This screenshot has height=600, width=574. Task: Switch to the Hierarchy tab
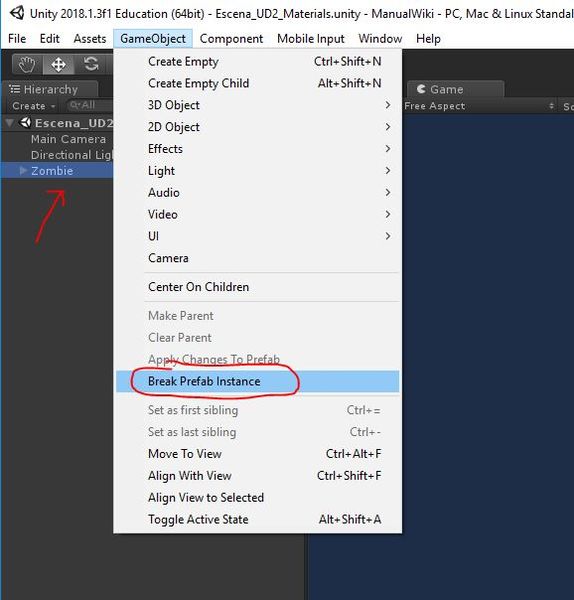[x=50, y=89]
